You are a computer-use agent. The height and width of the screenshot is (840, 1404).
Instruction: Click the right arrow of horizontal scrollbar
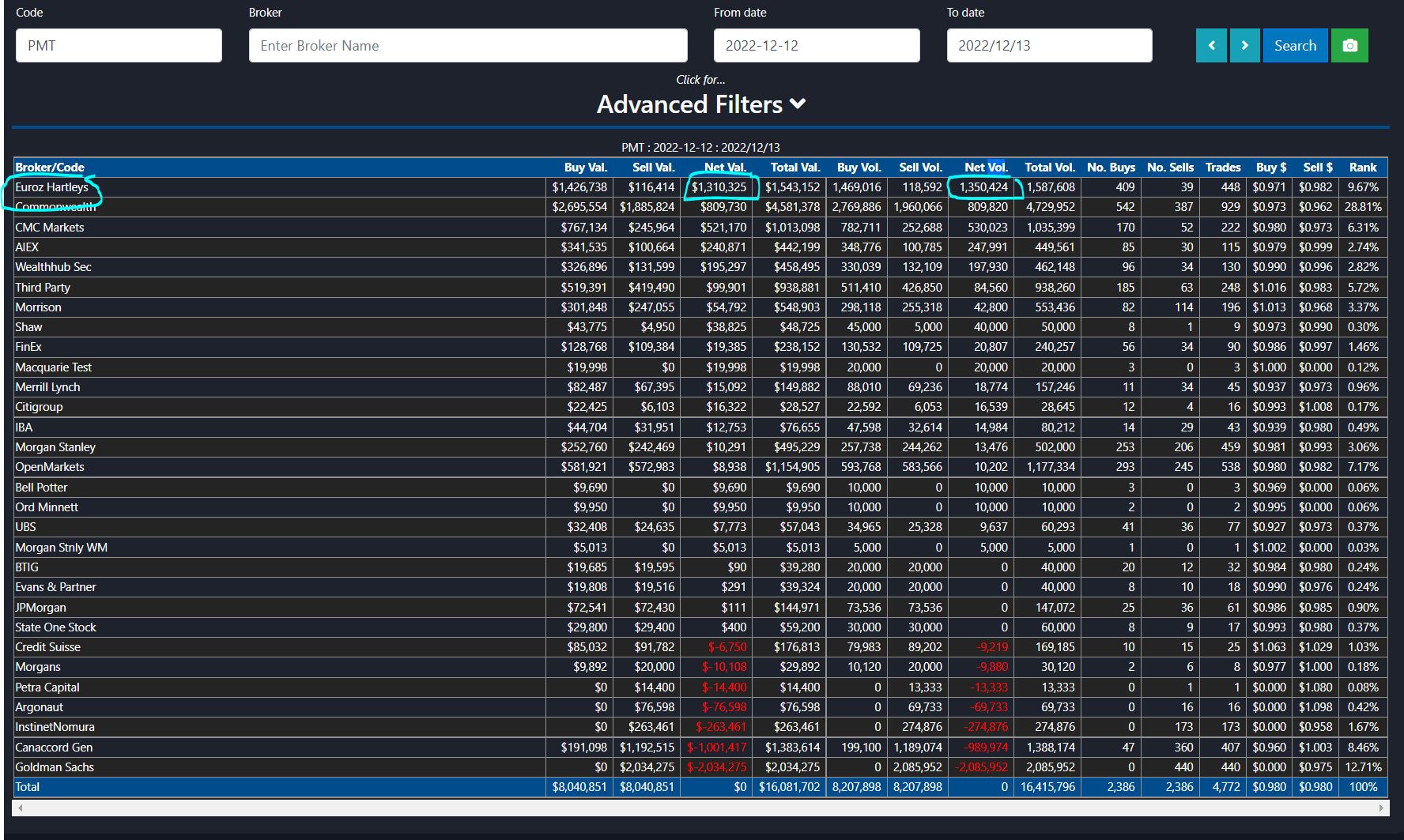[x=1381, y=808]
